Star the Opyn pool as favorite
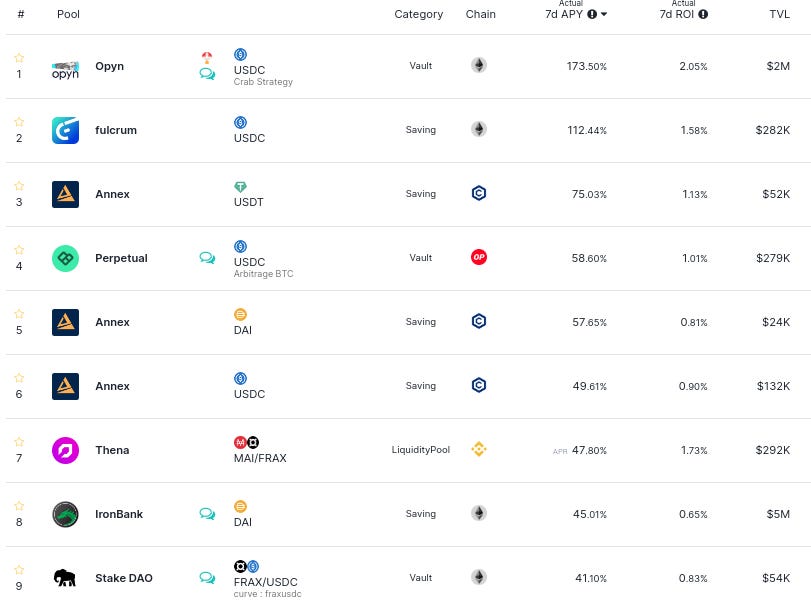The image size is (811, 605). point(19,57)
